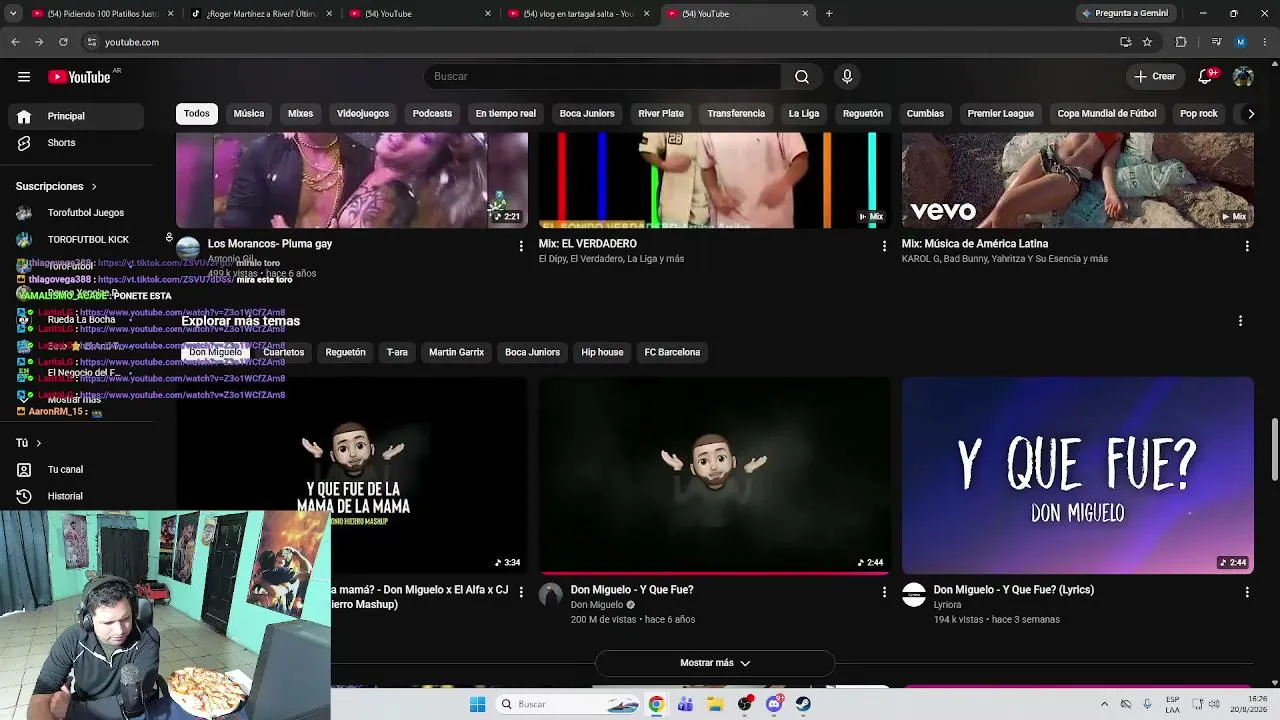Screen dimensions: 1280x720
Task: Open File Explorer from the taskbar
Action: [715, 704]
